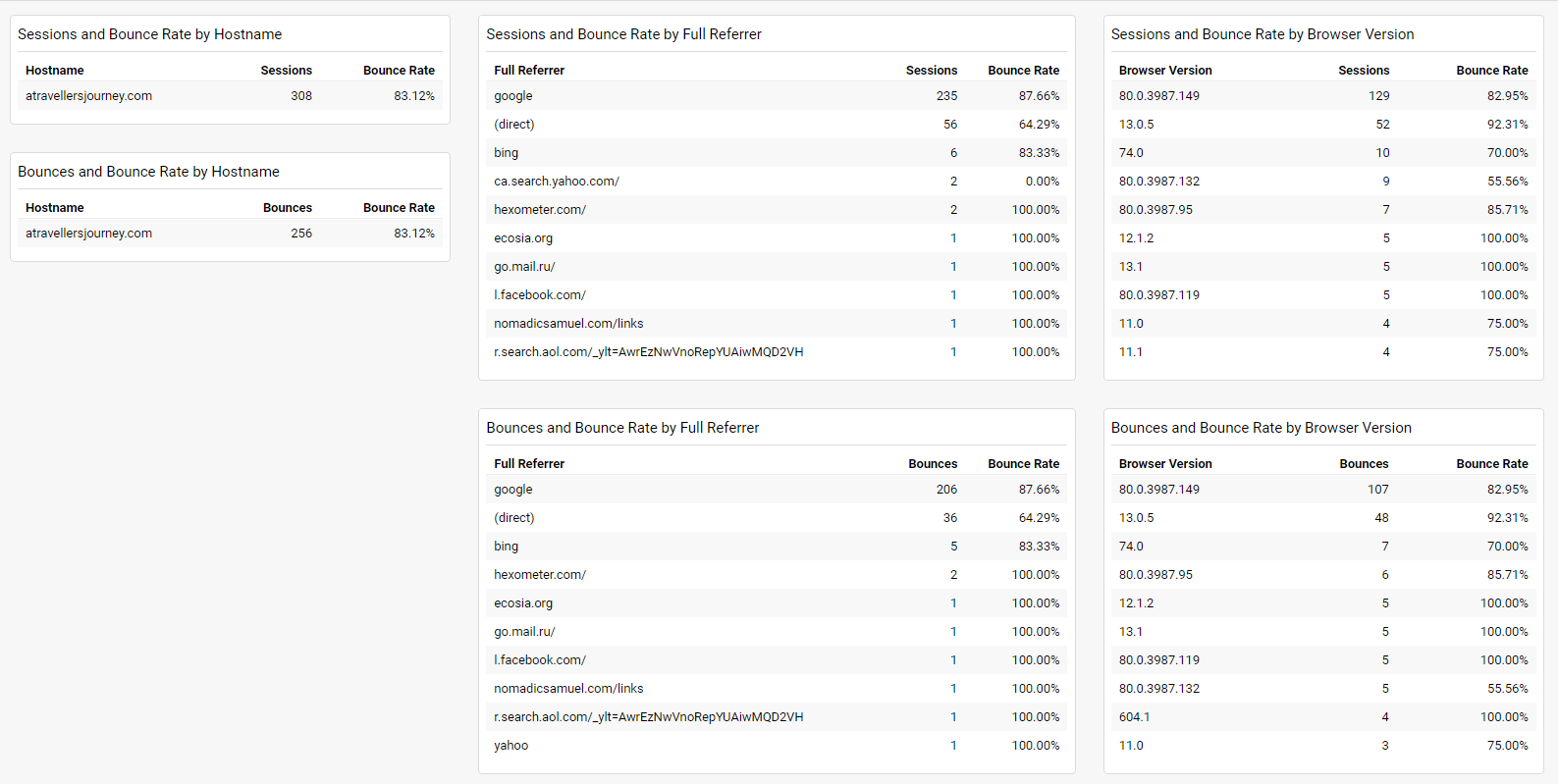Click the yahoo row in the bounces referrer table

coord(777,746)
